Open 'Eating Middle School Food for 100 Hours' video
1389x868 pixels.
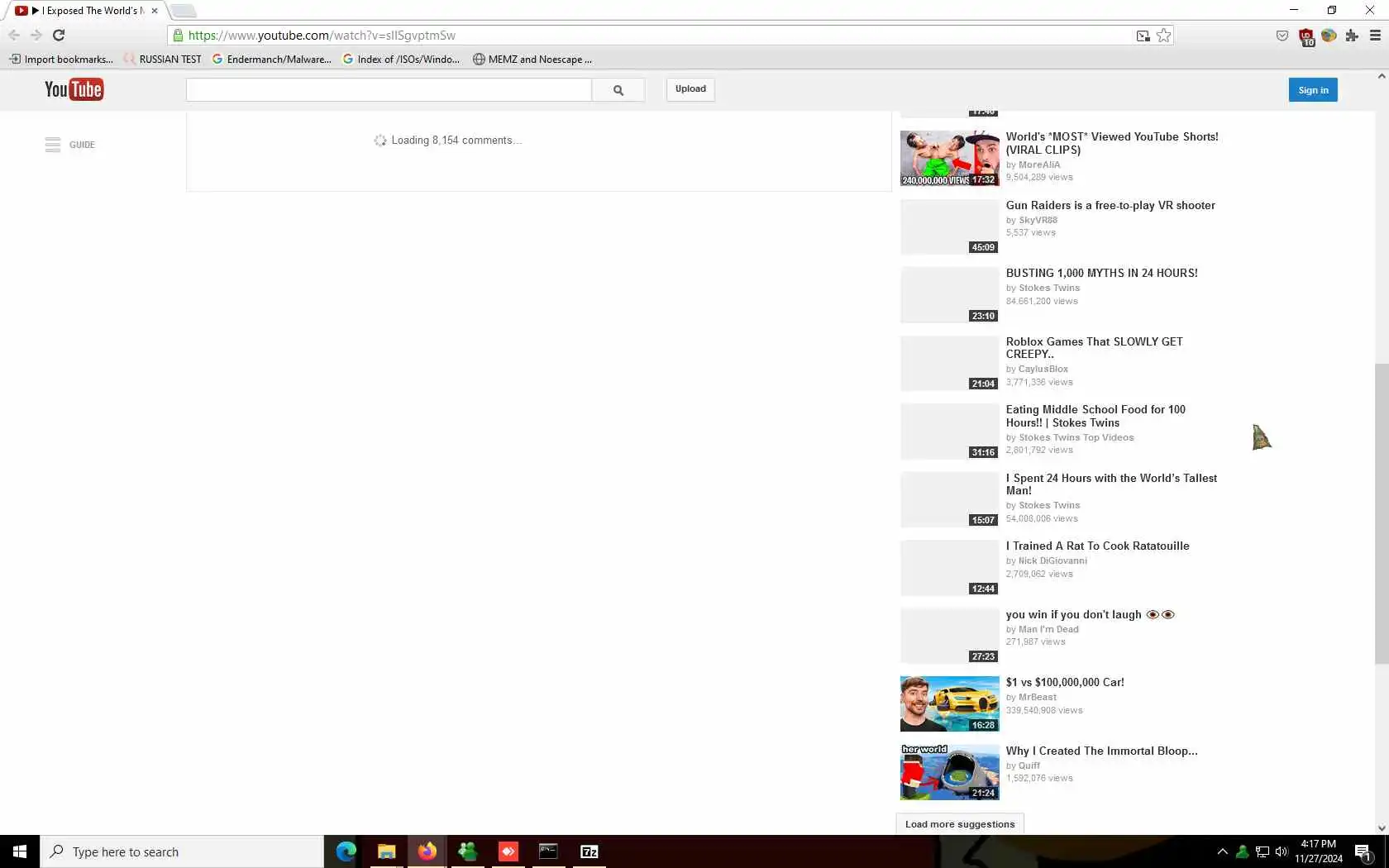tap(1095, 416)
